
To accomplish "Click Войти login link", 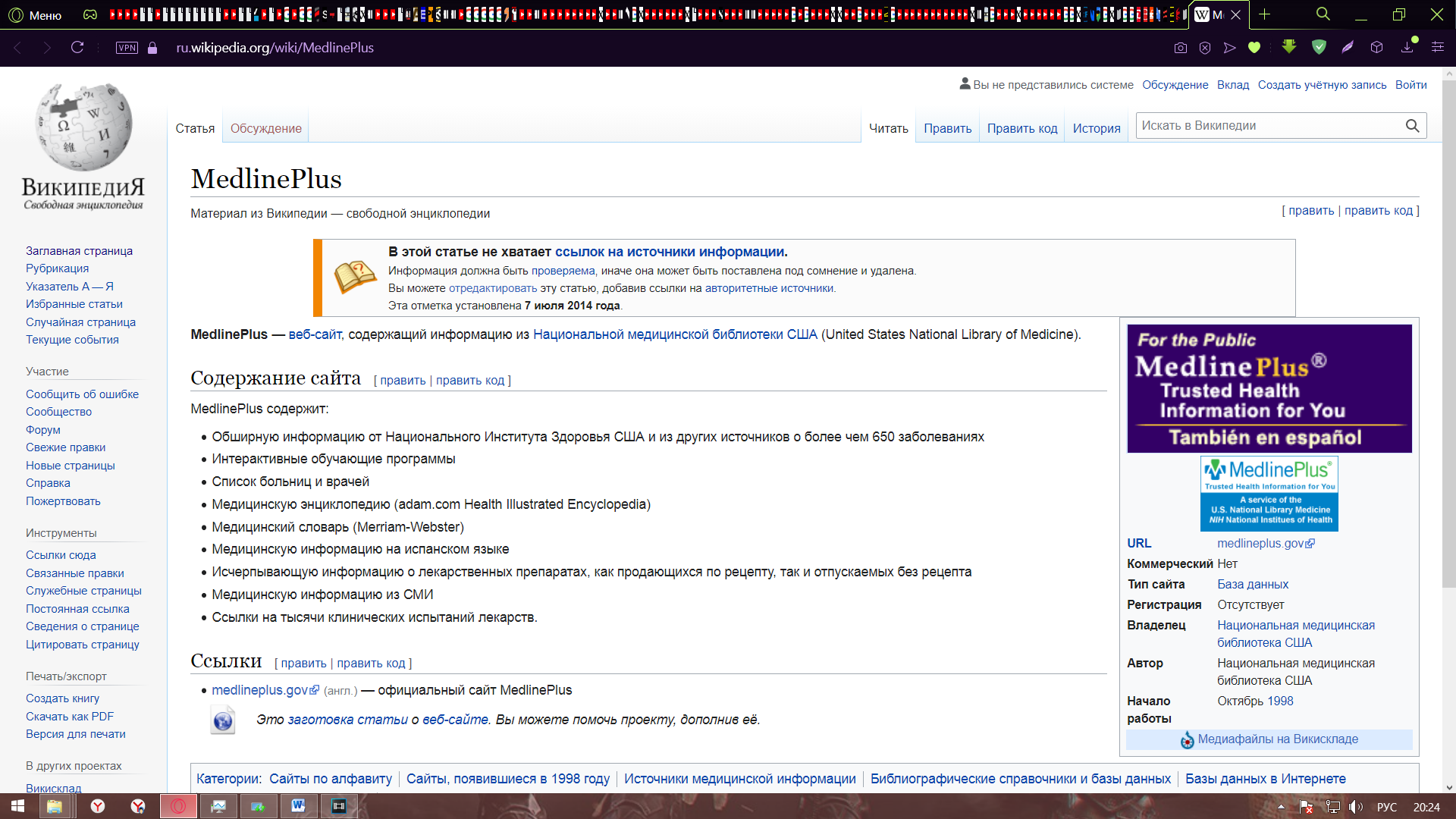I will 1411,85.
